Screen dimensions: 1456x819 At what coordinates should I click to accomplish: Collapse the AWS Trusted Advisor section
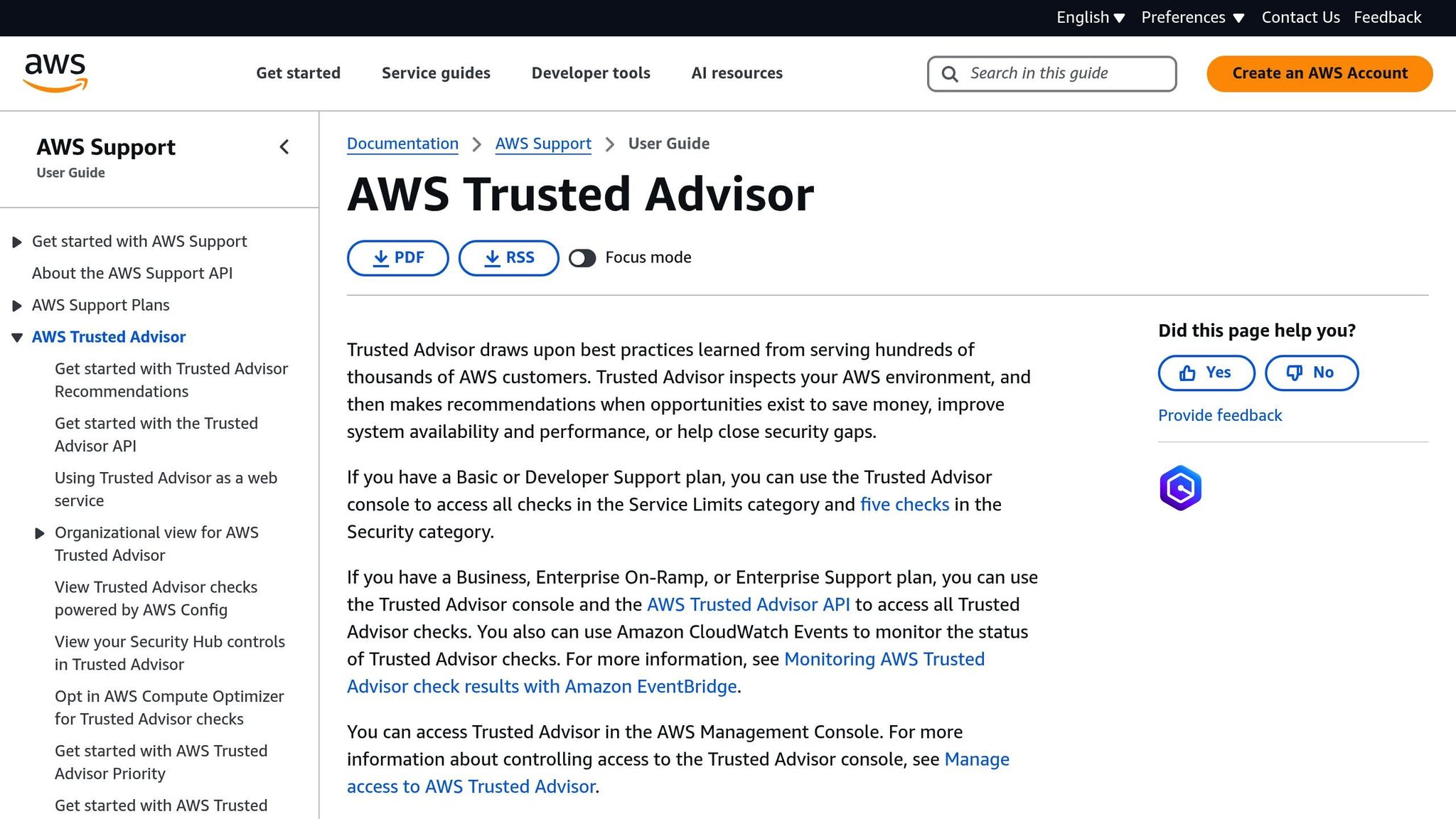[x=17, y=338]
